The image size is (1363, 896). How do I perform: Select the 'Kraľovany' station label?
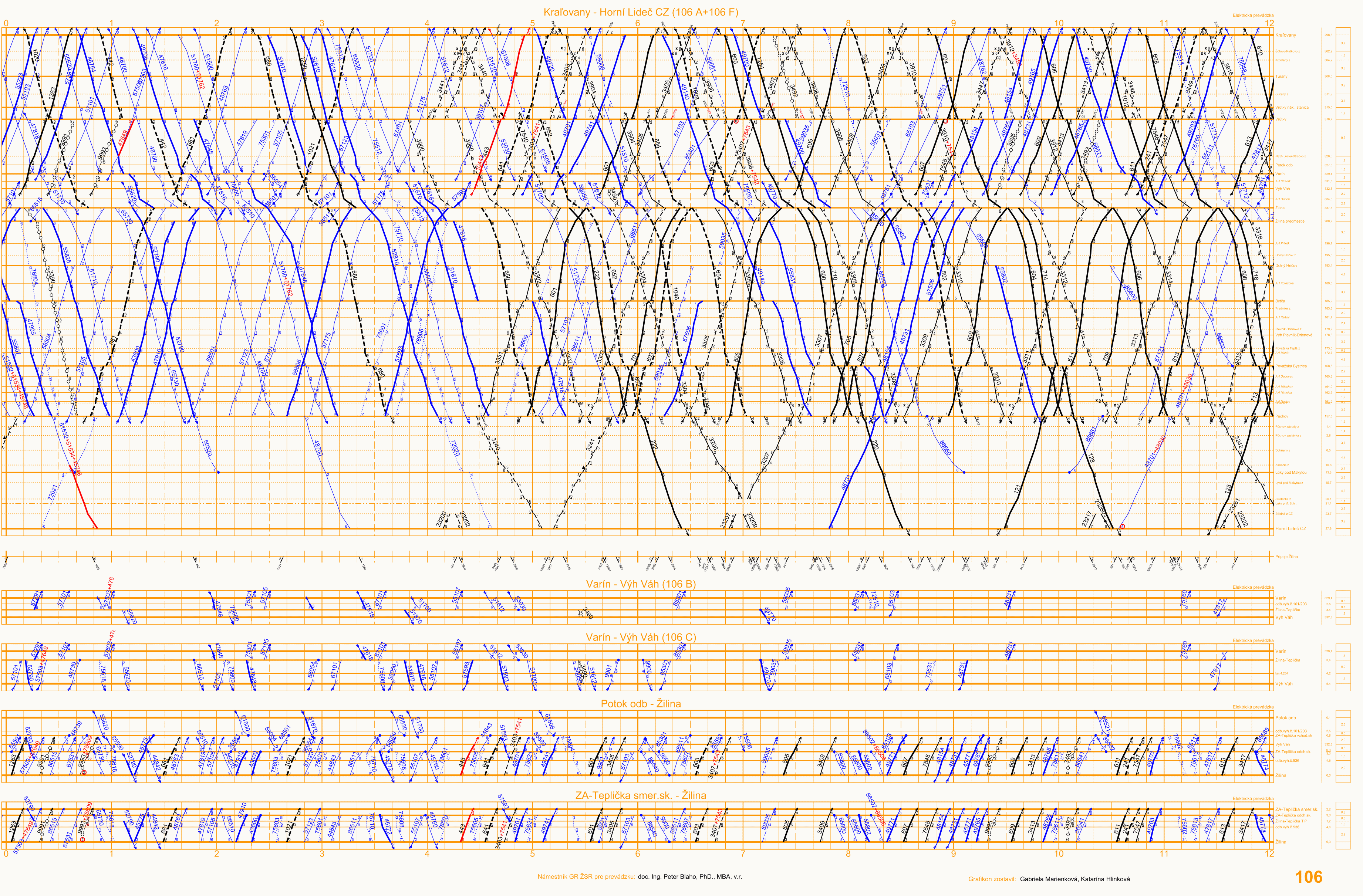click(1286, 35)
